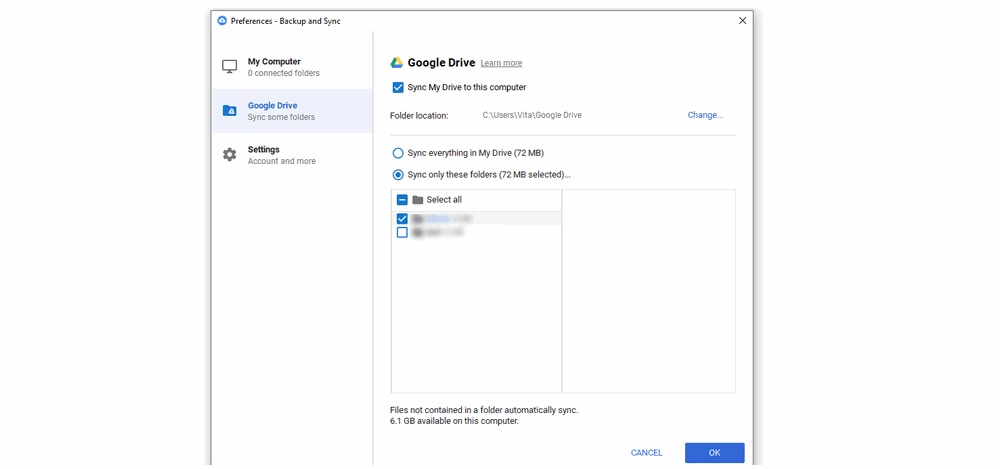
Task: Click the My Computer monitor icon
Action: tap(229, 67)
